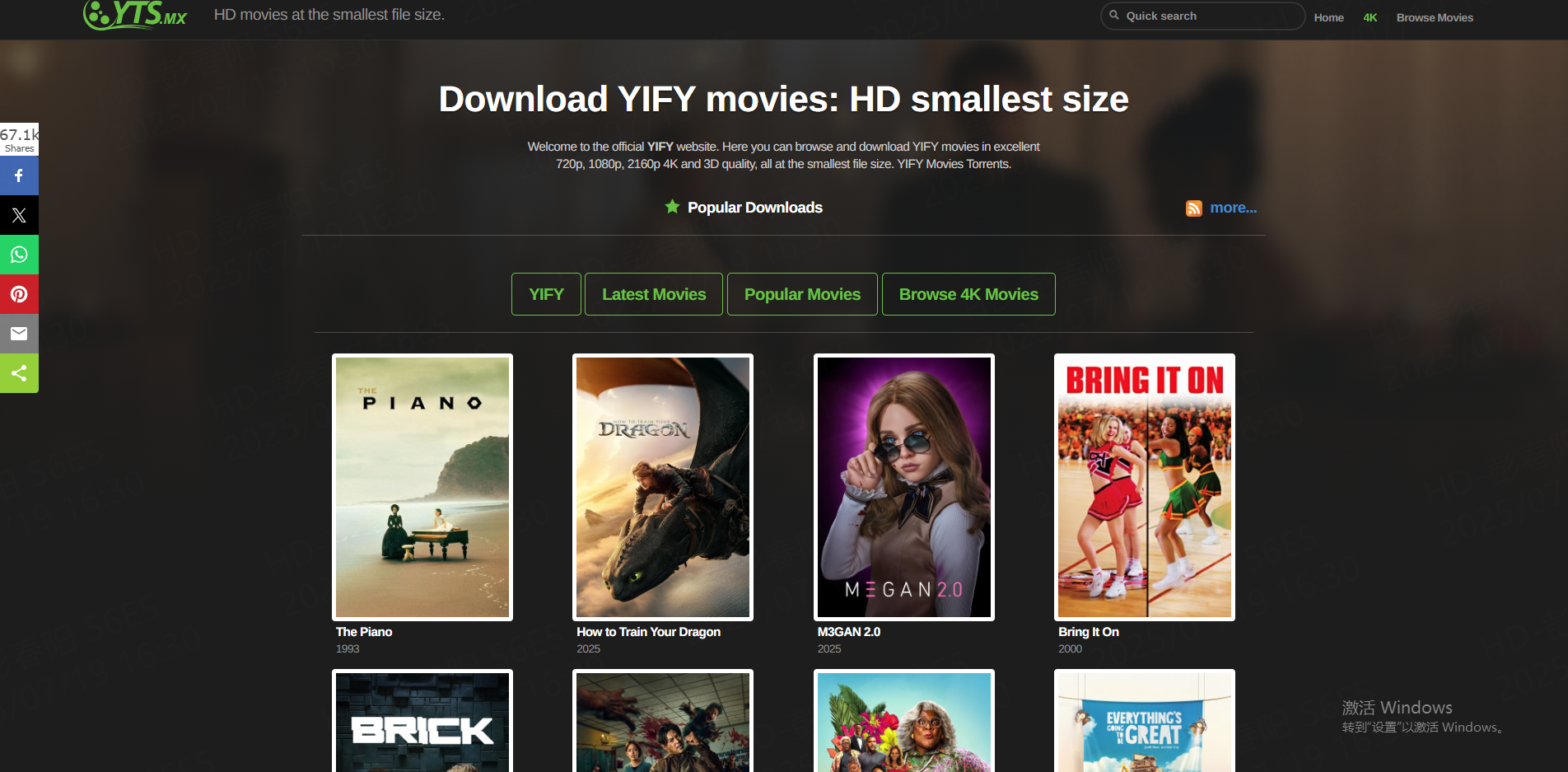Pin page on Pinterest

(x=19, y=294)
